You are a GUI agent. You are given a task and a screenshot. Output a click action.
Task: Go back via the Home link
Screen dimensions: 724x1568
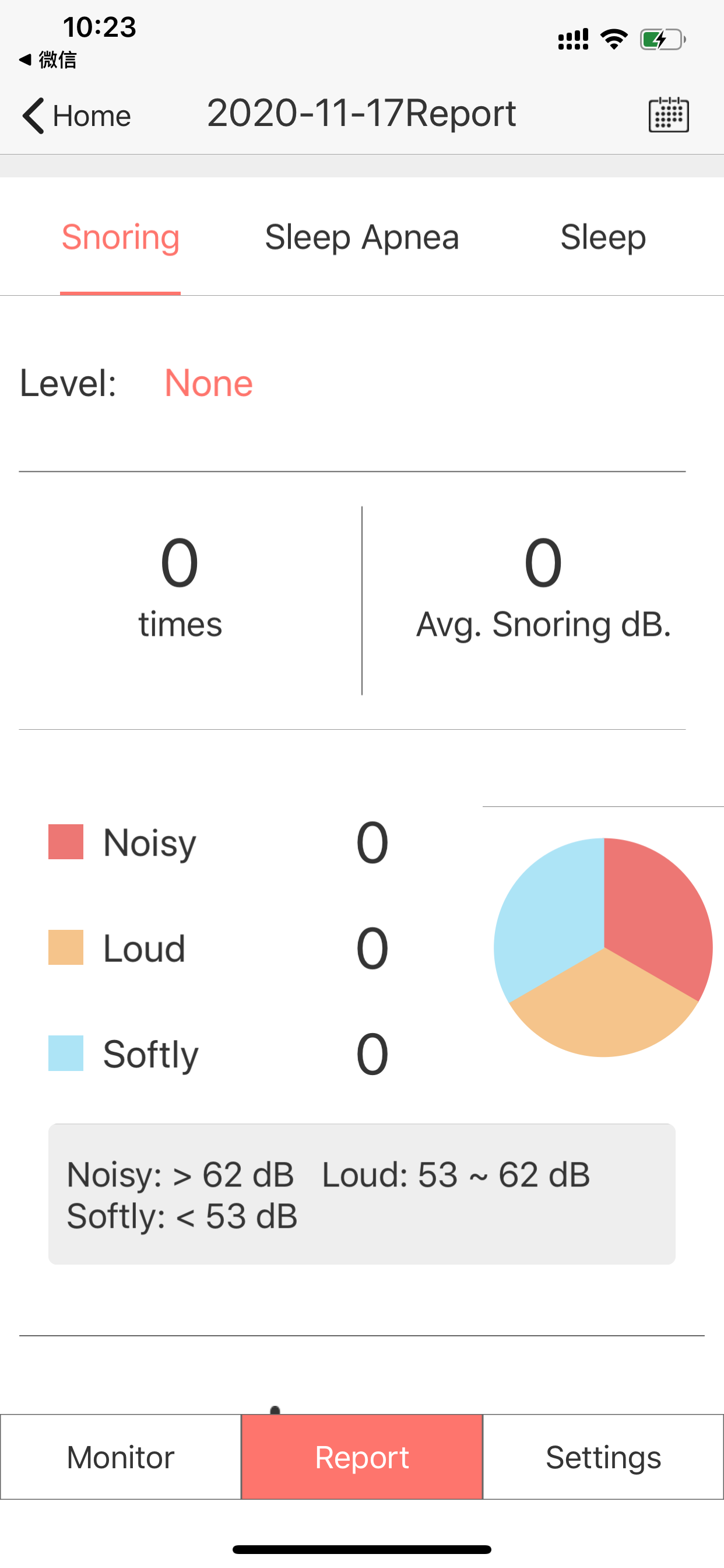(92, 116)
